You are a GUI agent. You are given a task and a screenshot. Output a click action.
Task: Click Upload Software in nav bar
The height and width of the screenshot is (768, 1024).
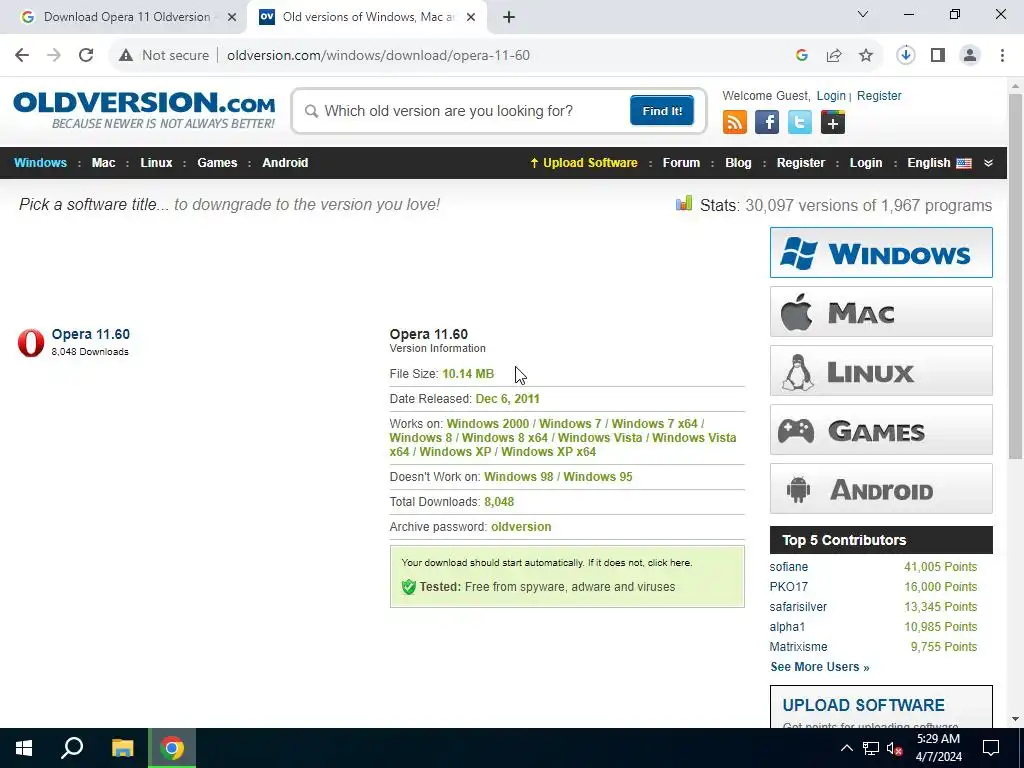tap(584, 163)
